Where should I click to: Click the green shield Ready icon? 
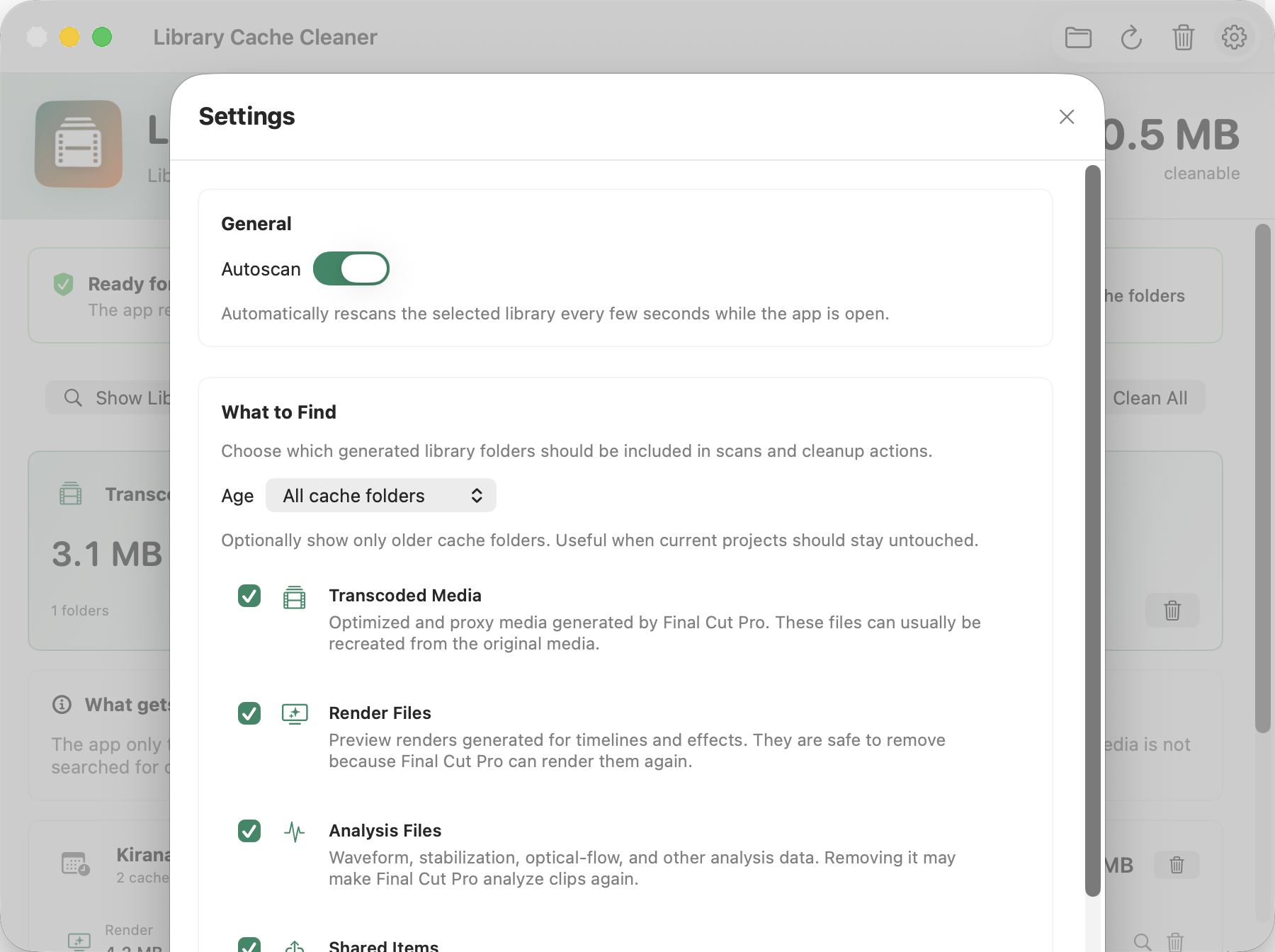(63, 284)
